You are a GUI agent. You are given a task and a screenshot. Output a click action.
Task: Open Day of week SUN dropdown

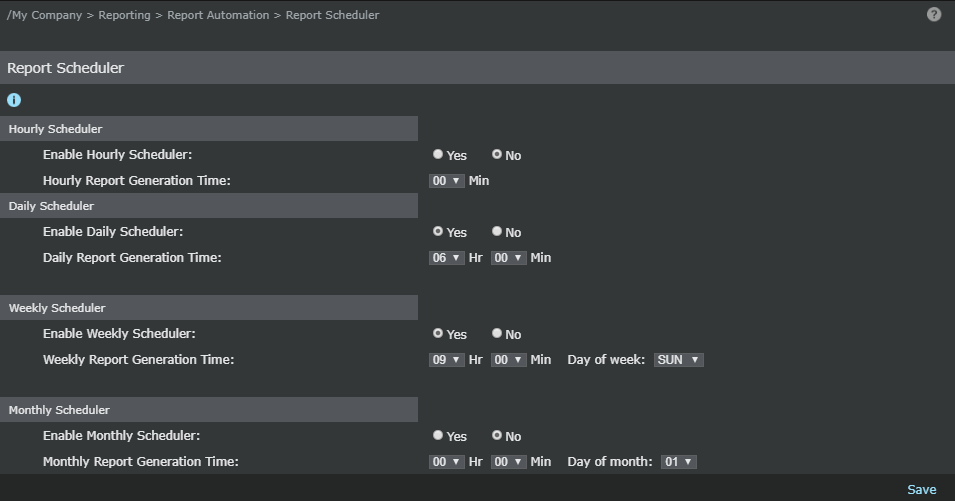[678, 360]
